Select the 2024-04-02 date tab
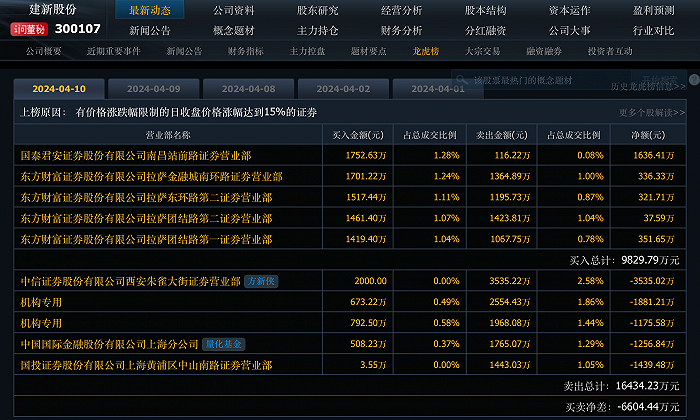 click(x=343, y=89)
